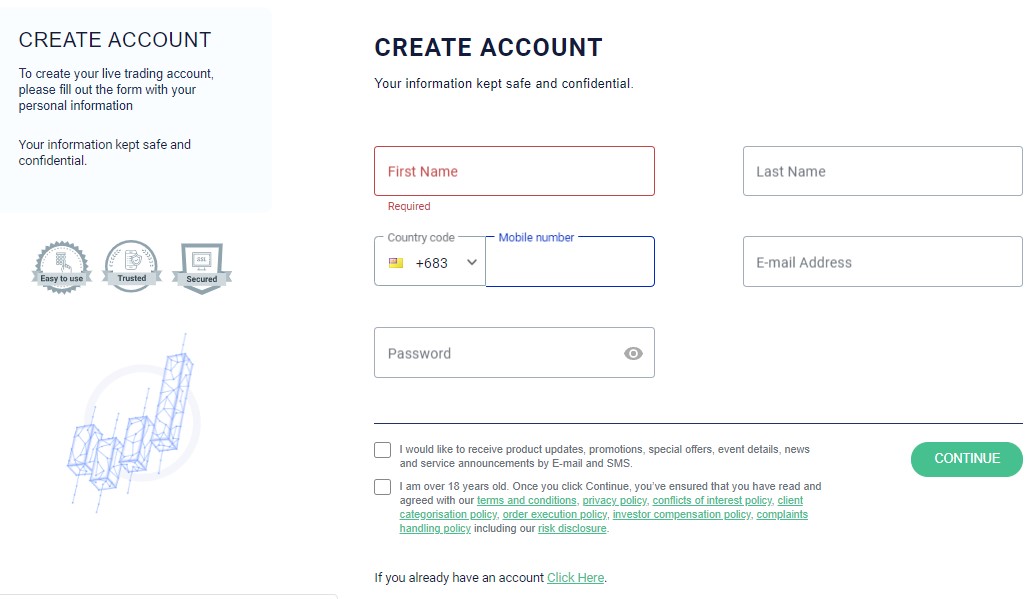Screen dimensions: 1033x599
Task: Click the 'Click Here' login link
Action: pos(575,578)
